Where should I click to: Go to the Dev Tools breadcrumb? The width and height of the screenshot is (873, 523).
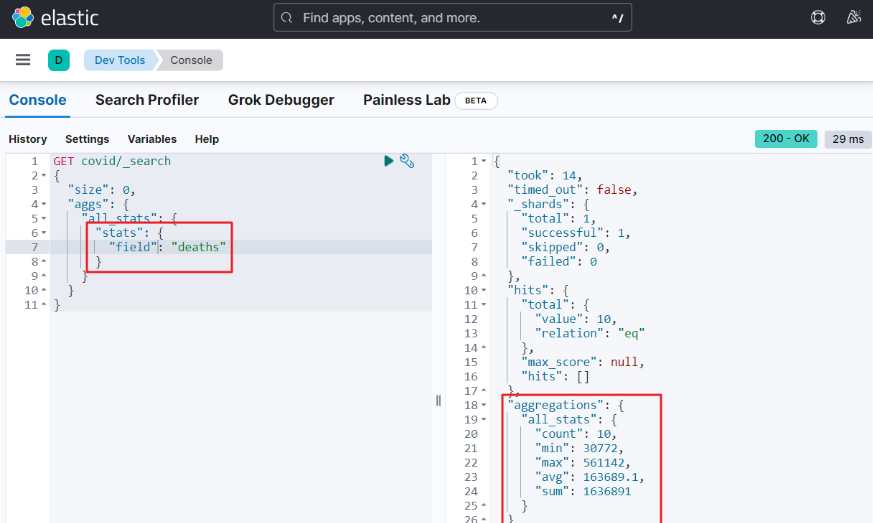coord(119,60)
